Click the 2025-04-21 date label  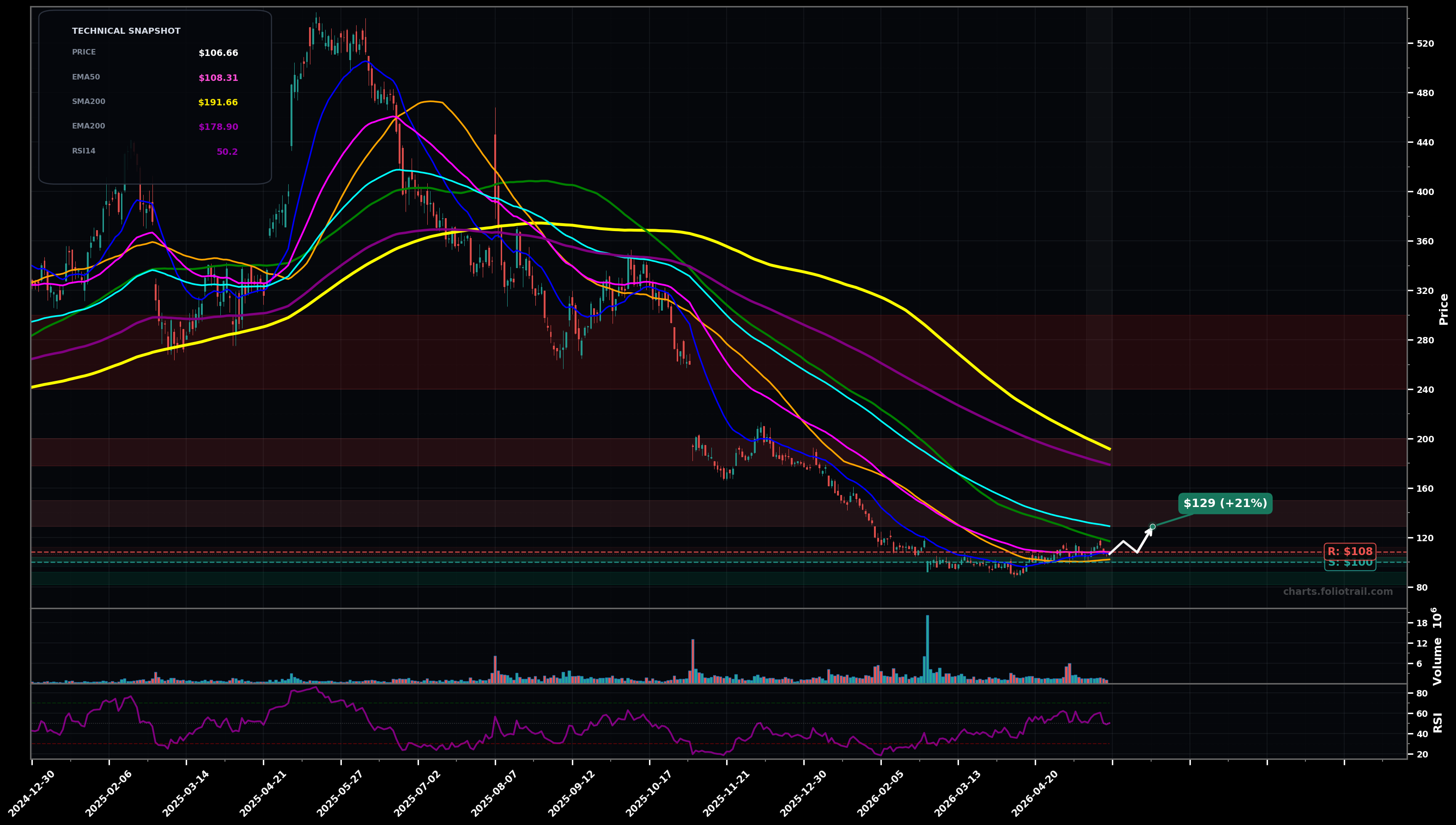click(263, 793)
